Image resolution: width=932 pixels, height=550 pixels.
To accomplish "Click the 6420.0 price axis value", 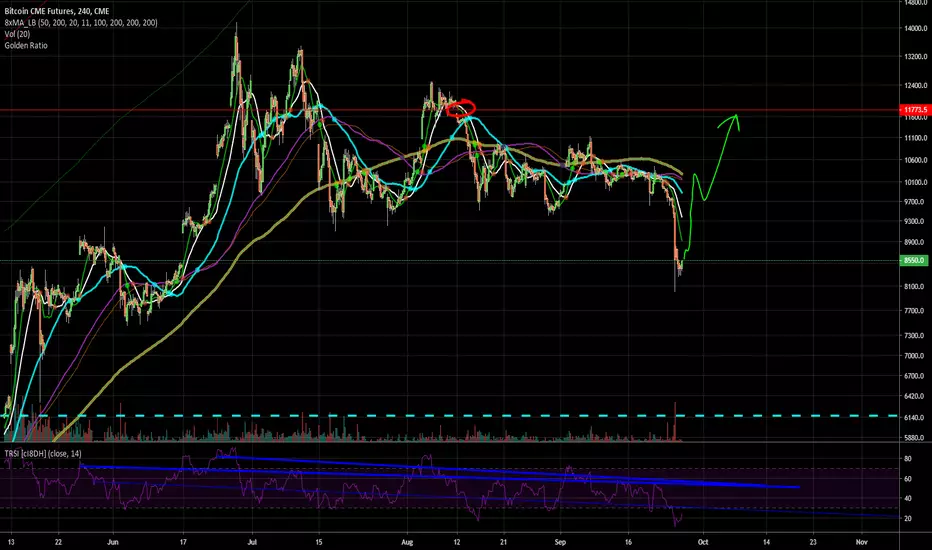I will tap(914, 396).
